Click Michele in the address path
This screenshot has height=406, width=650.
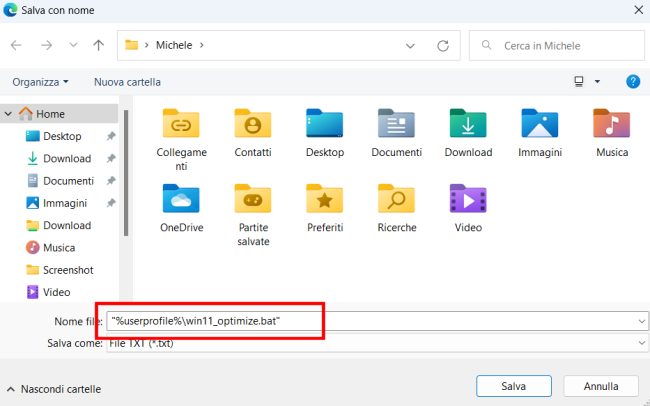click(x=174, y=45)
